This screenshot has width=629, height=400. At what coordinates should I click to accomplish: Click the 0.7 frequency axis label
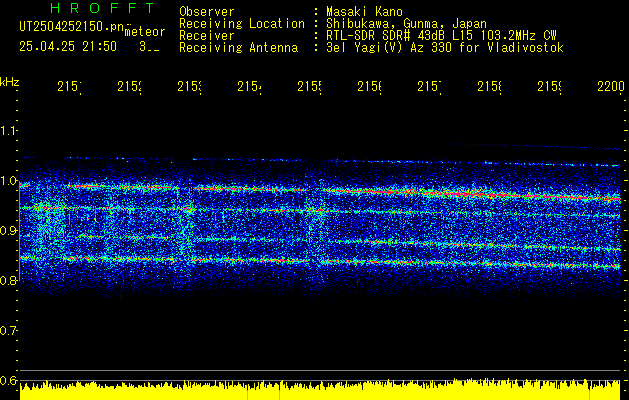[x=9, y=331]
